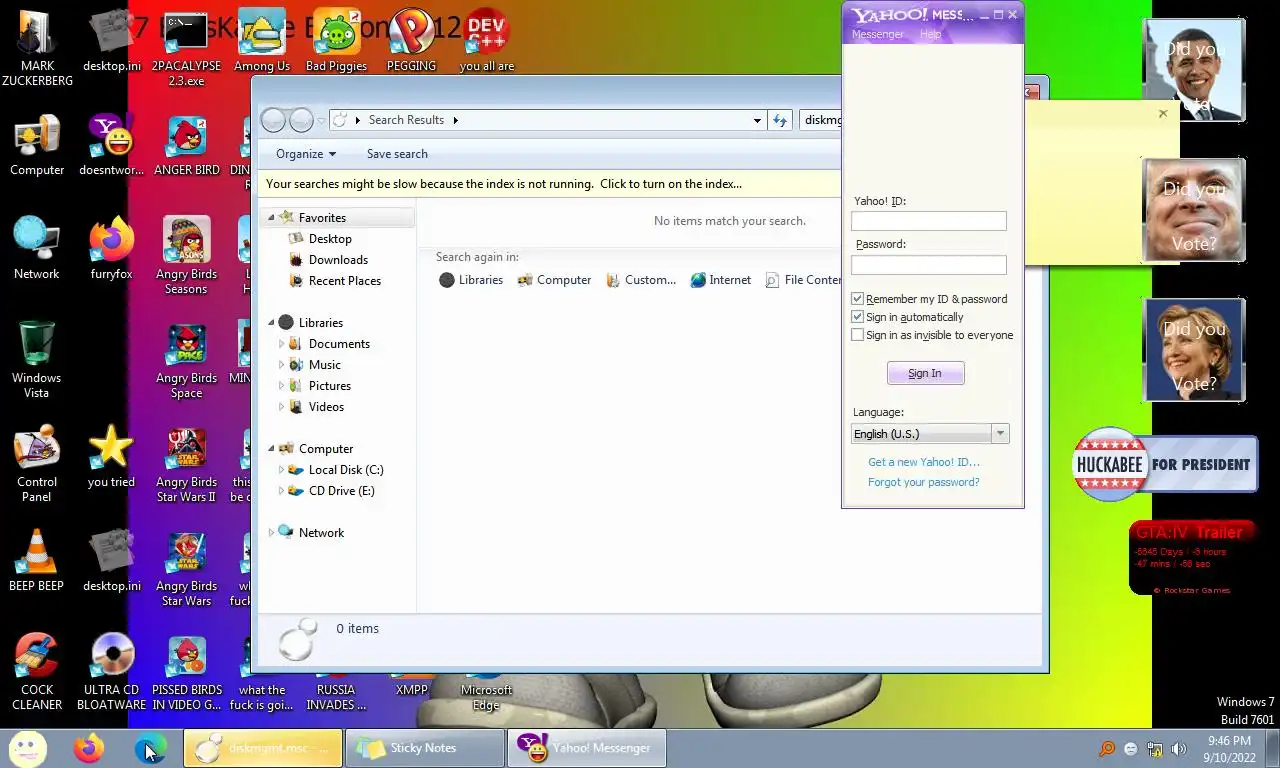This screenshot has width=1280, height=768.
Task: Open the MARK ZUCKERBERG desktop icon
Action: click(x=37, y=48)
